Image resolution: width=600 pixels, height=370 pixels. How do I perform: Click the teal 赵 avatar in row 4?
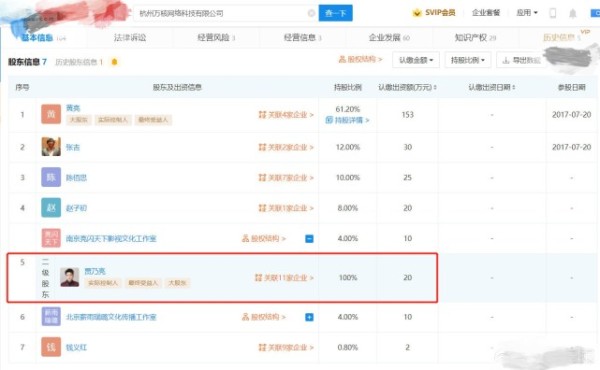click(x=51, y=208)
